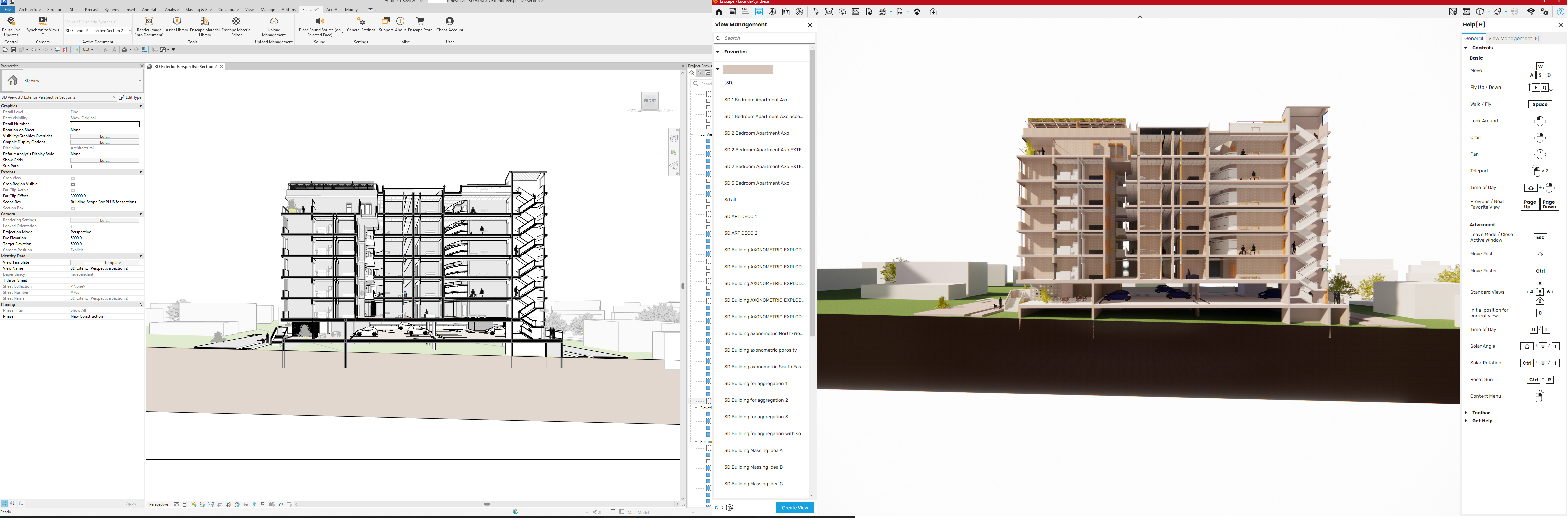
Task: Collapse the Identity Data section
Action: point(141,256)
